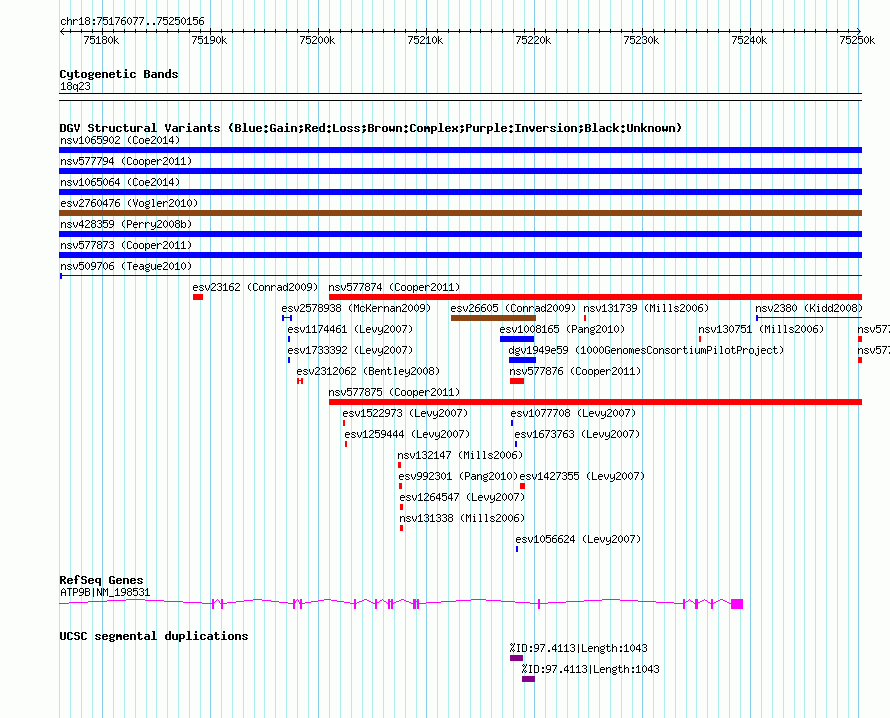Click the esv26605 (Conrad2009) label
The height and width of the screenshot is (718, 890).
[x=513, y=308]
